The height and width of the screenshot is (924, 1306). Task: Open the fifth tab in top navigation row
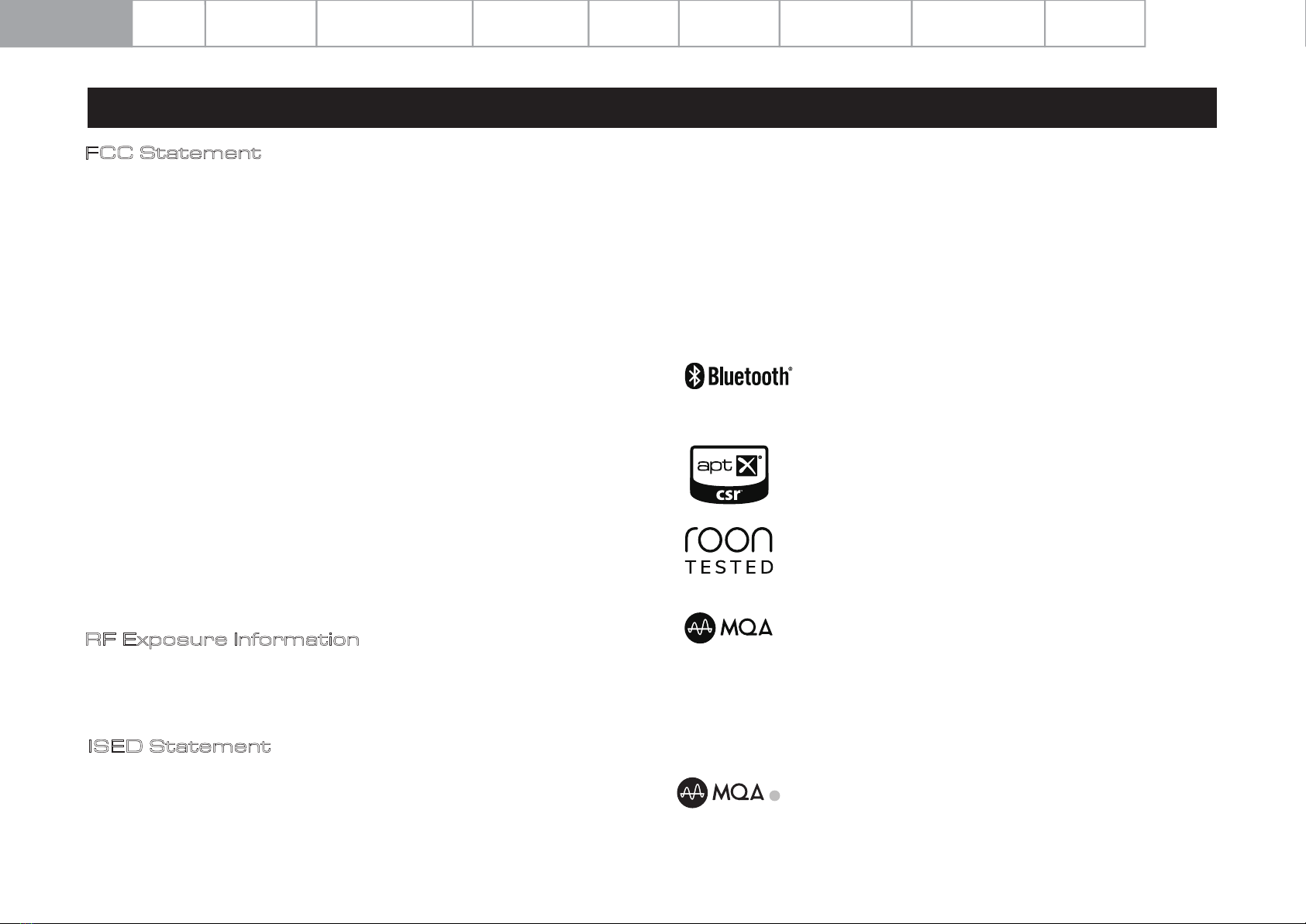pos(530,23)
